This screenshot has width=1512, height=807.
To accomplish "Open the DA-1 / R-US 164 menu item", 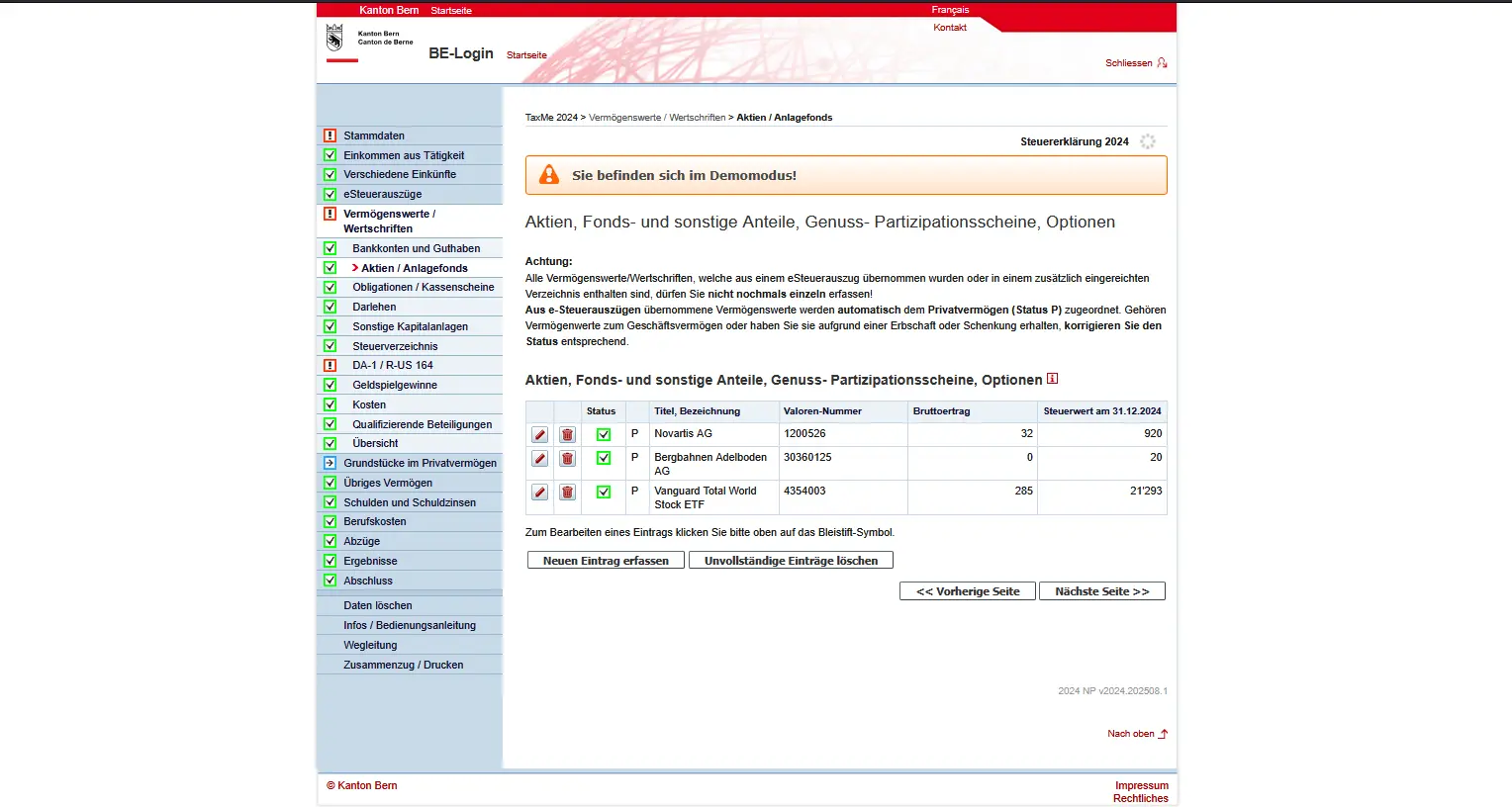I will click(x=392, y=365).
